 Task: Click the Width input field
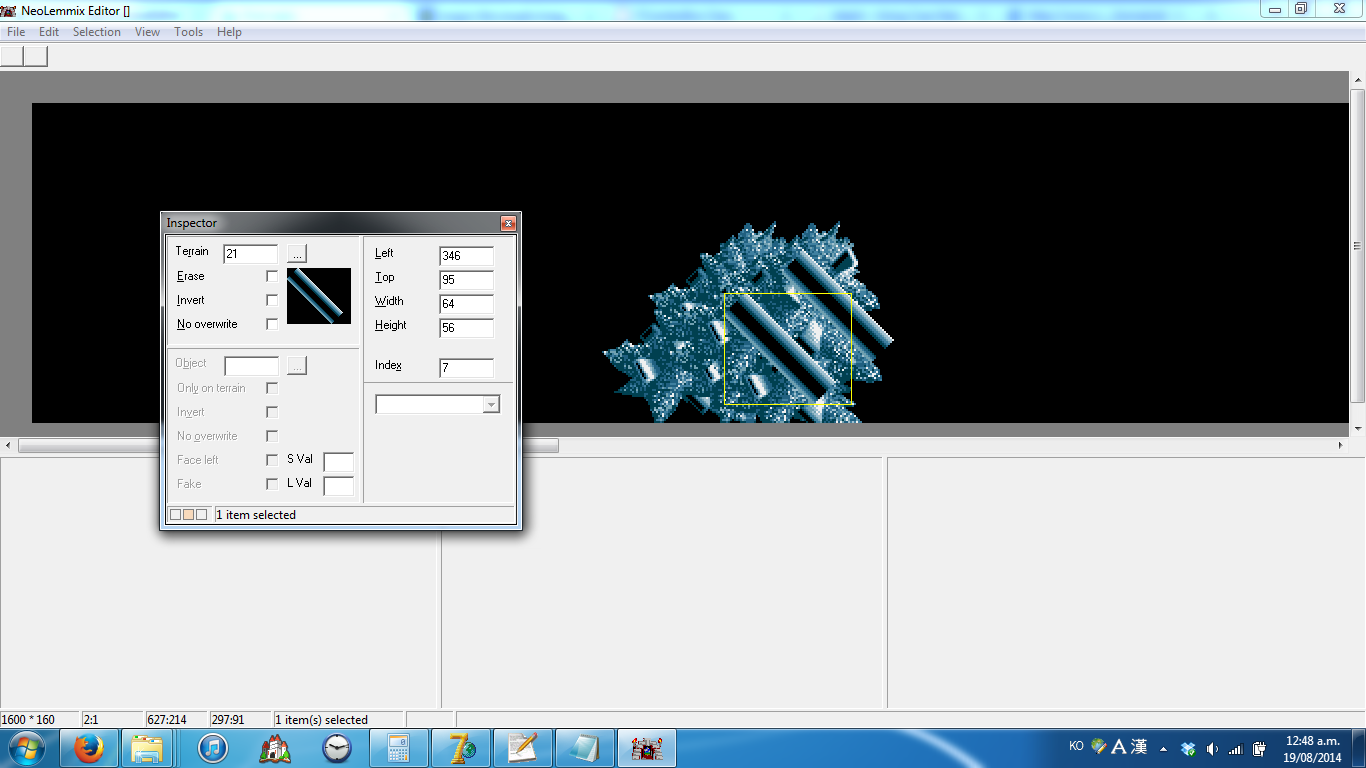pyautogui.click(x=466, y=304)
